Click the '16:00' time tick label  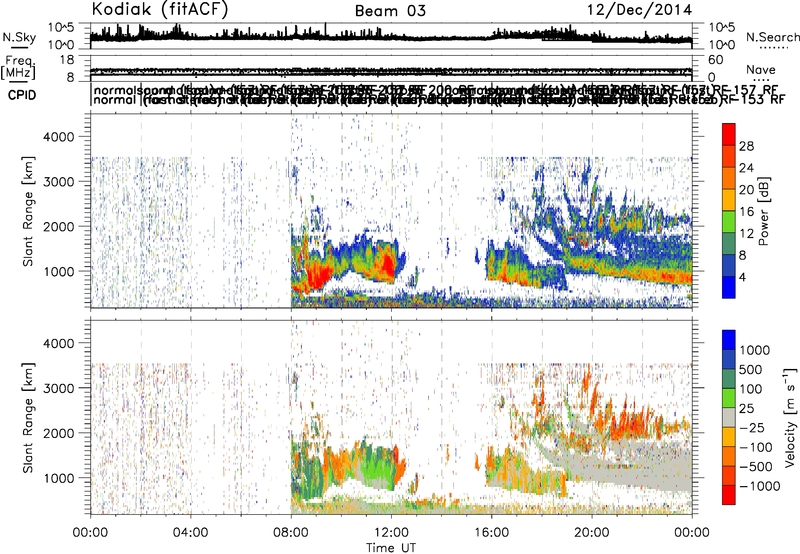tap(491, 533)
